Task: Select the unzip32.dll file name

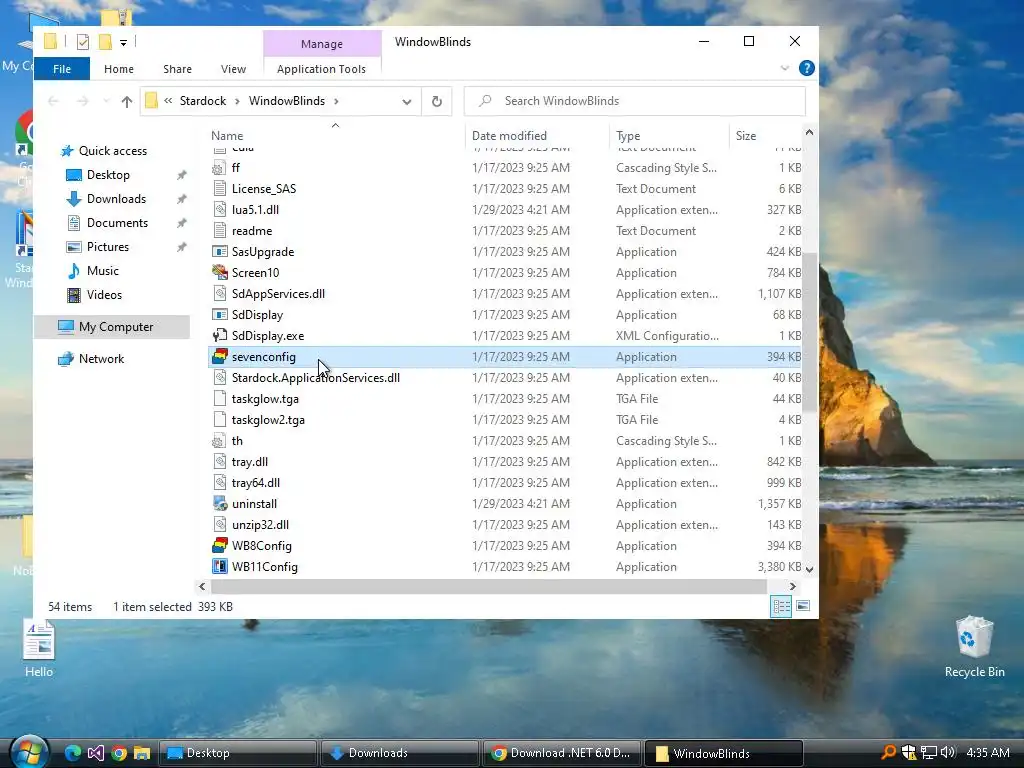Action: pos(260,524)
